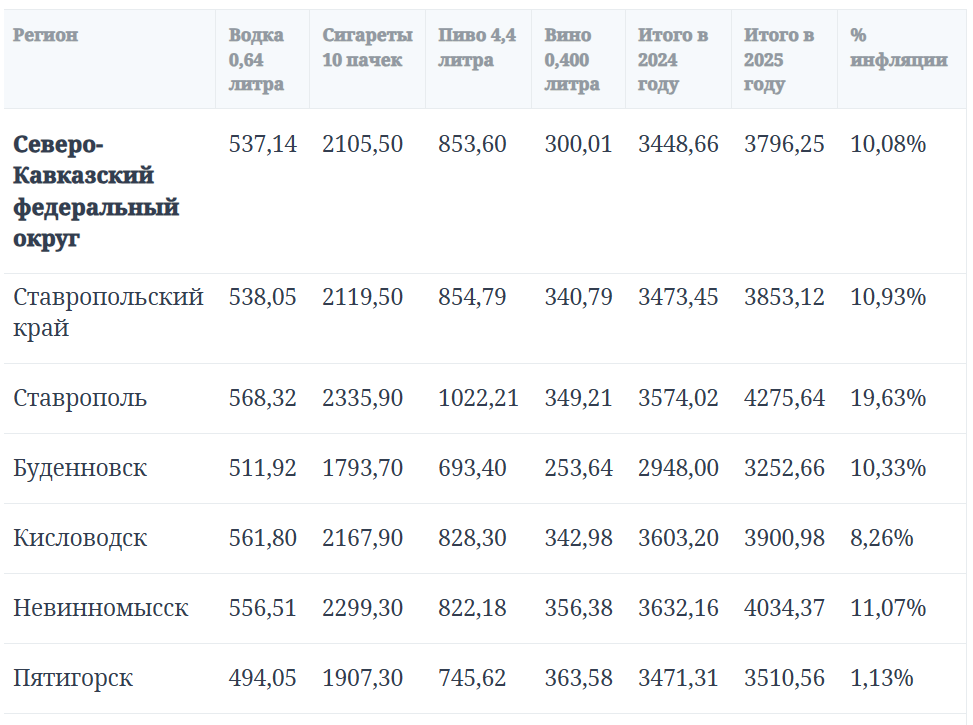The height and width of the screenshot is (725, 973).
Task: Select the Северо-Кавказский федеральный округ row label
Action: [x=96, y=192]
